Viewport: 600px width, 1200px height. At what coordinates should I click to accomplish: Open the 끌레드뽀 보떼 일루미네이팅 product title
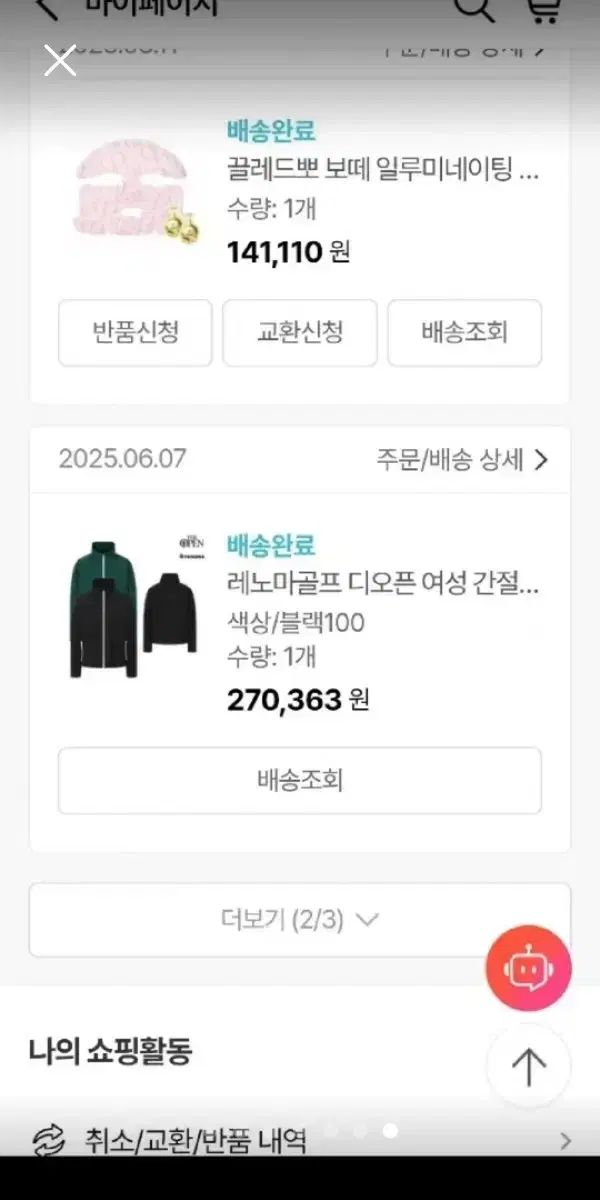(x=384, y=170)
